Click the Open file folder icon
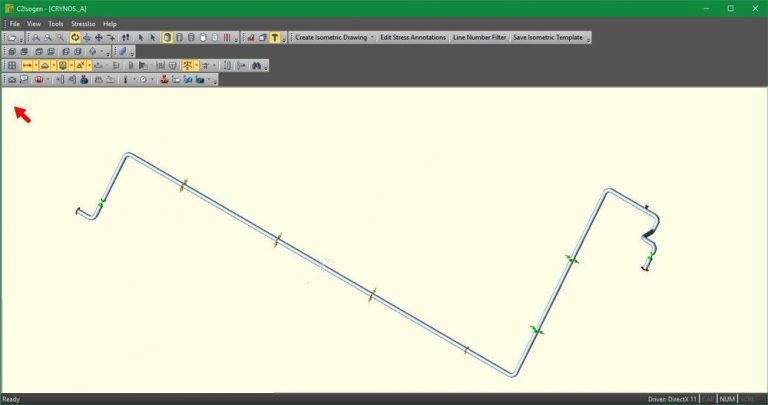 (11, 37)
